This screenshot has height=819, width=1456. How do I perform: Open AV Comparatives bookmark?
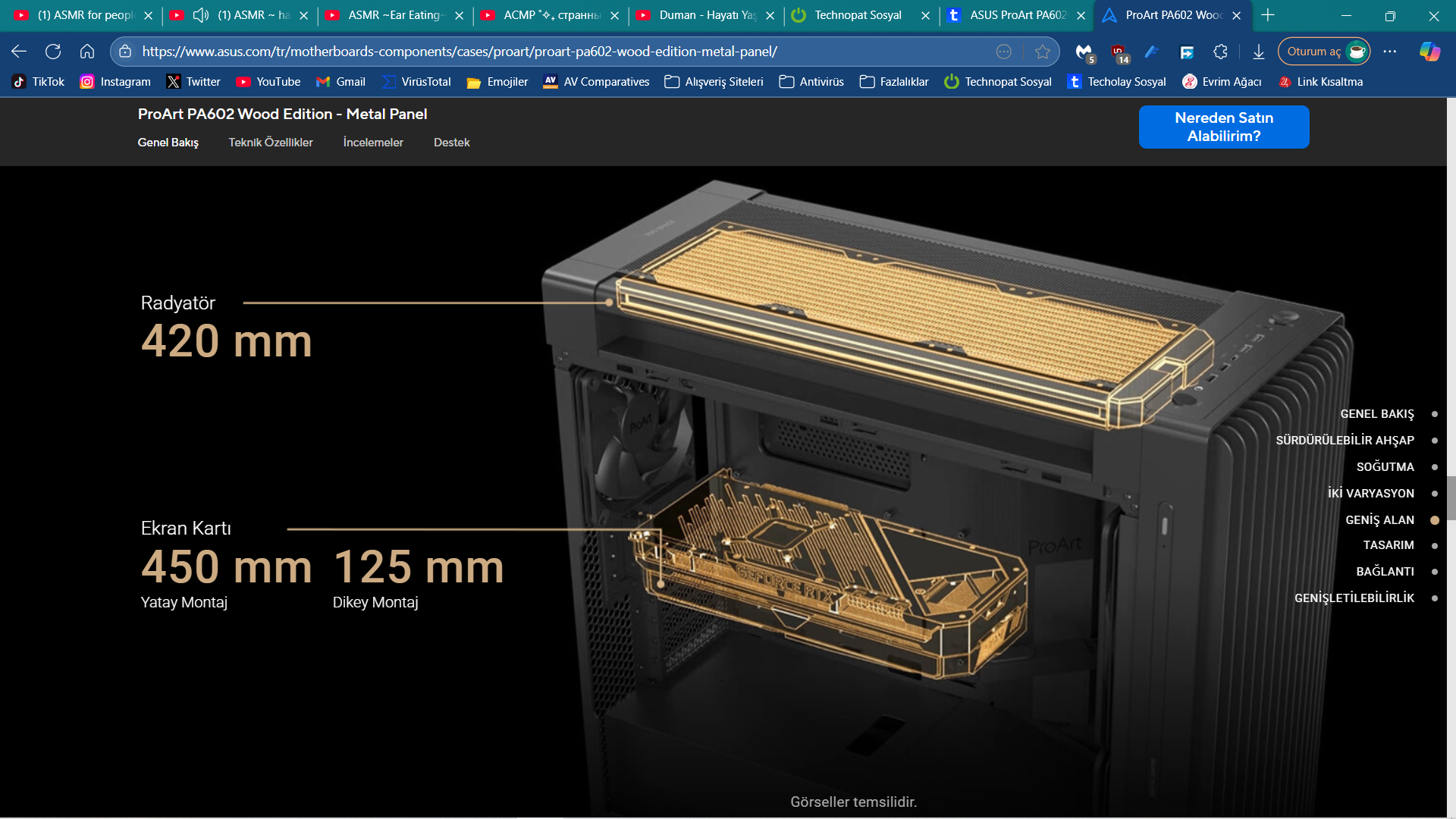pos(596,82)
